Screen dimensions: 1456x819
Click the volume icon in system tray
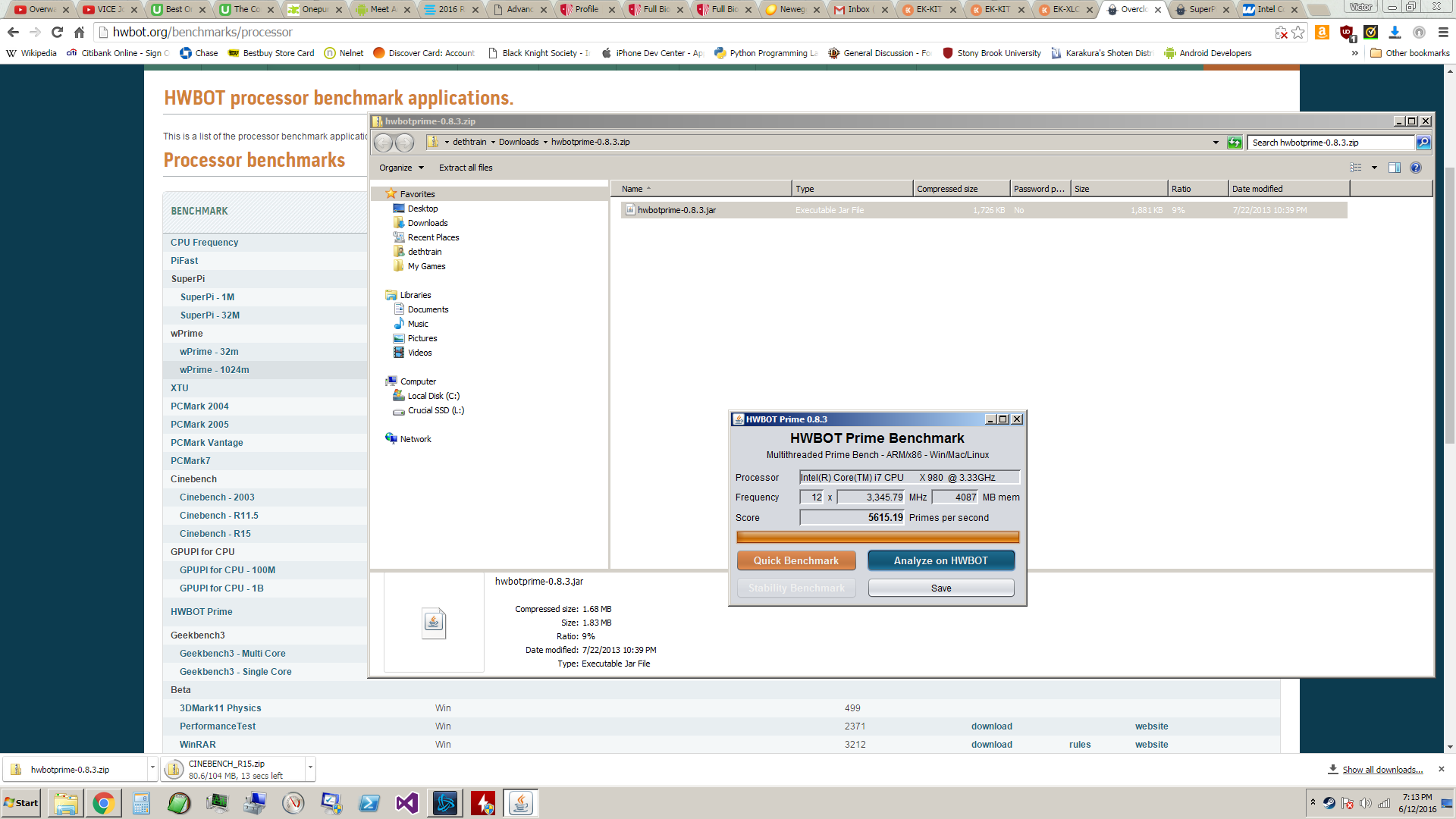click(1366, 803)
